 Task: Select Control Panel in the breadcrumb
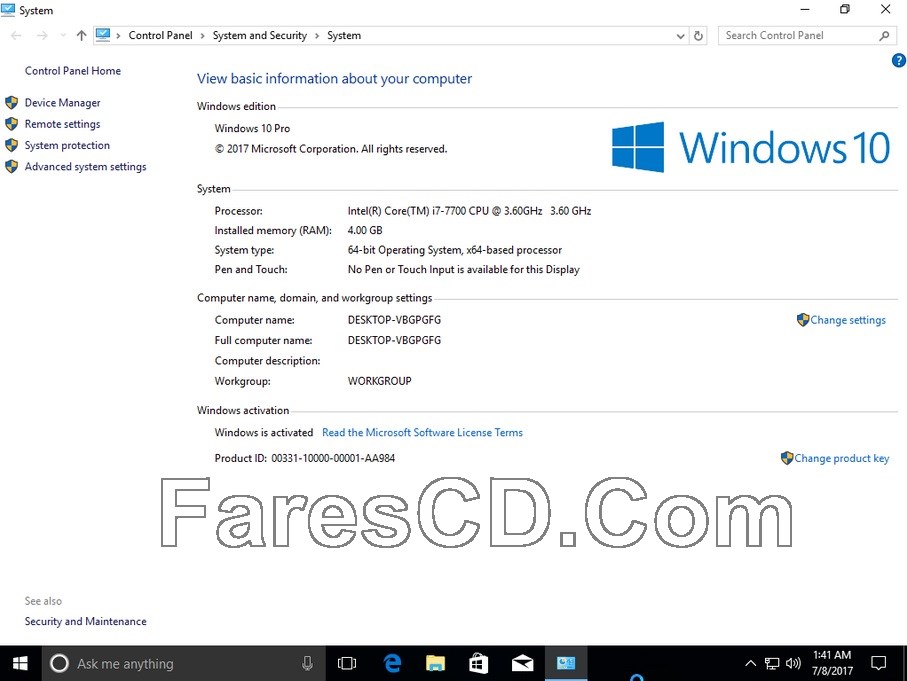pyautogui.click(x=160, y=36)
